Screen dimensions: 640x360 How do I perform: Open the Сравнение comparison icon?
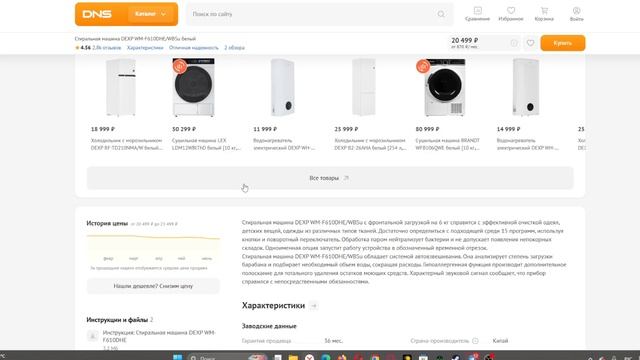pyautogui.click(x=477, y=14)
